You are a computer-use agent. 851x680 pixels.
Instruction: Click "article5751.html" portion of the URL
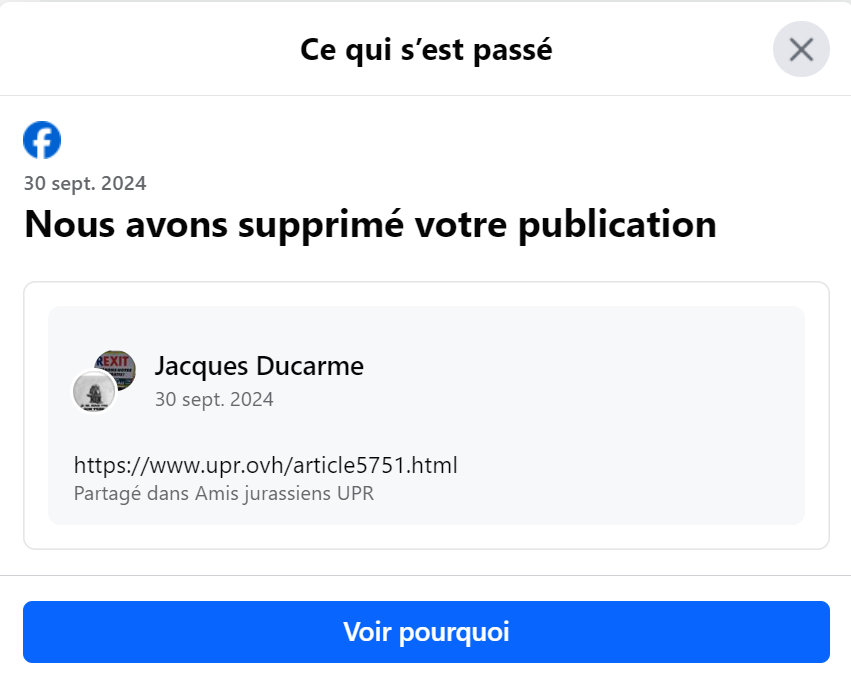click(x=373, y=466)
